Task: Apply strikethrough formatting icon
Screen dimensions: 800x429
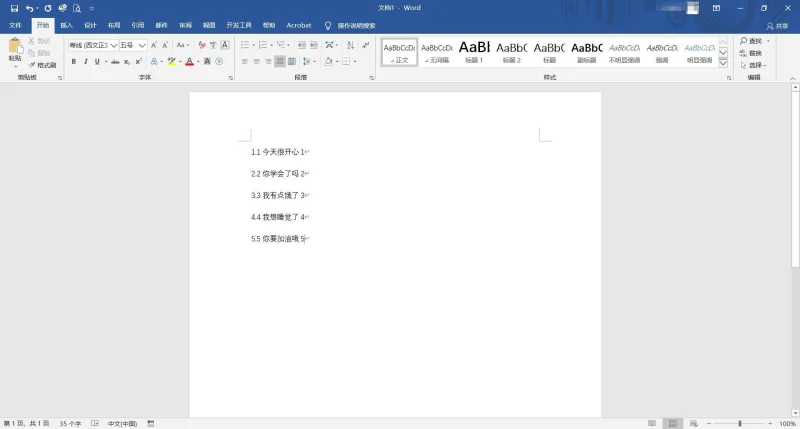Action: pyautogui.click(x=115, y=62)
